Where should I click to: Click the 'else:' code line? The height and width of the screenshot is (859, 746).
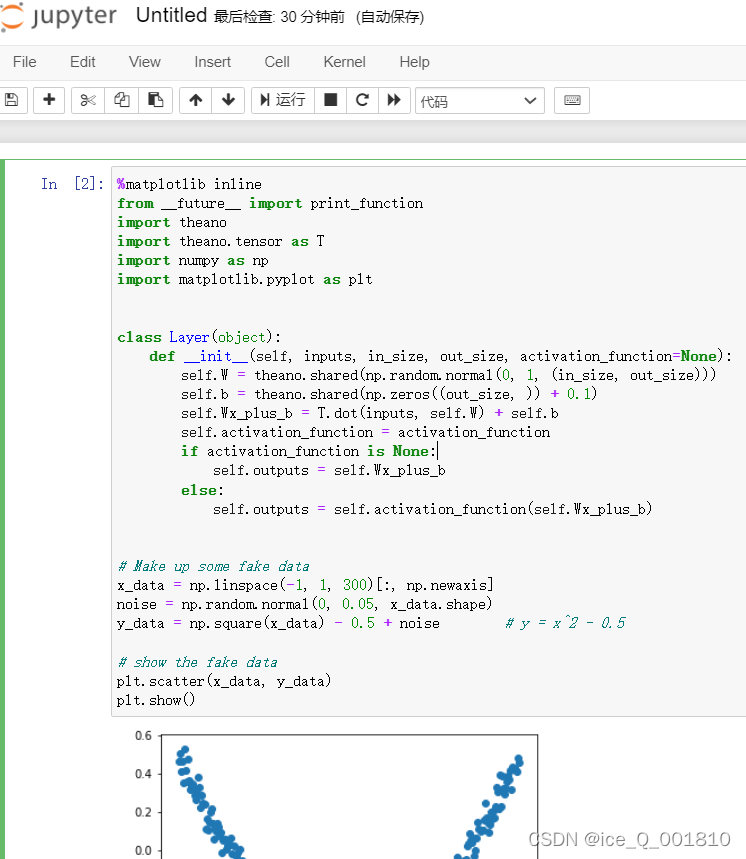click(202, 490)
